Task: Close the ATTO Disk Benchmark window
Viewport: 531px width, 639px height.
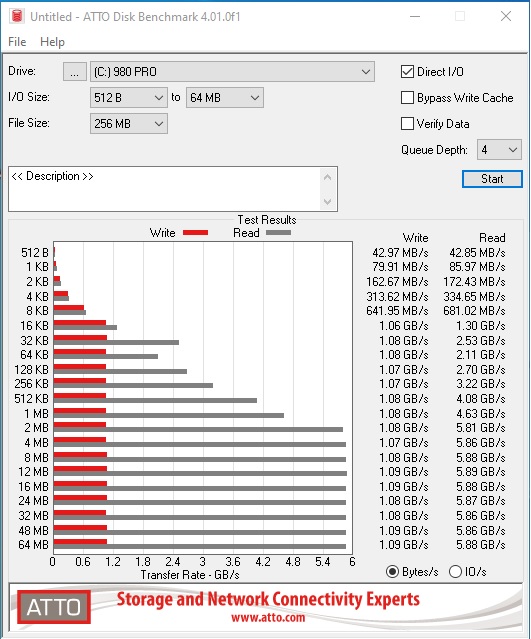Action: point(506,16)
